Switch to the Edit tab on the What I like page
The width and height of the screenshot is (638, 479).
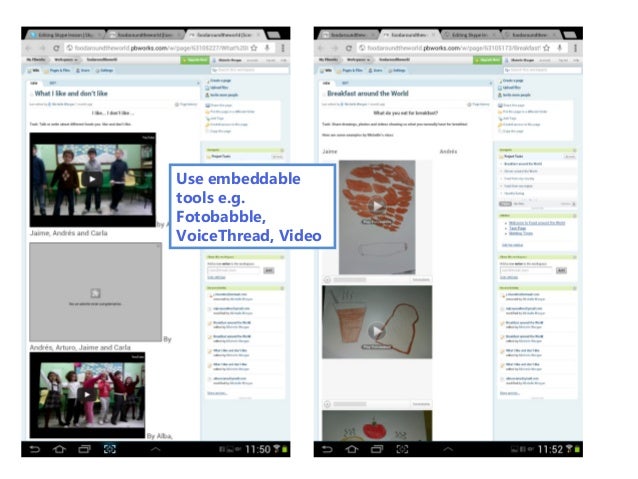tap(52, 83)
